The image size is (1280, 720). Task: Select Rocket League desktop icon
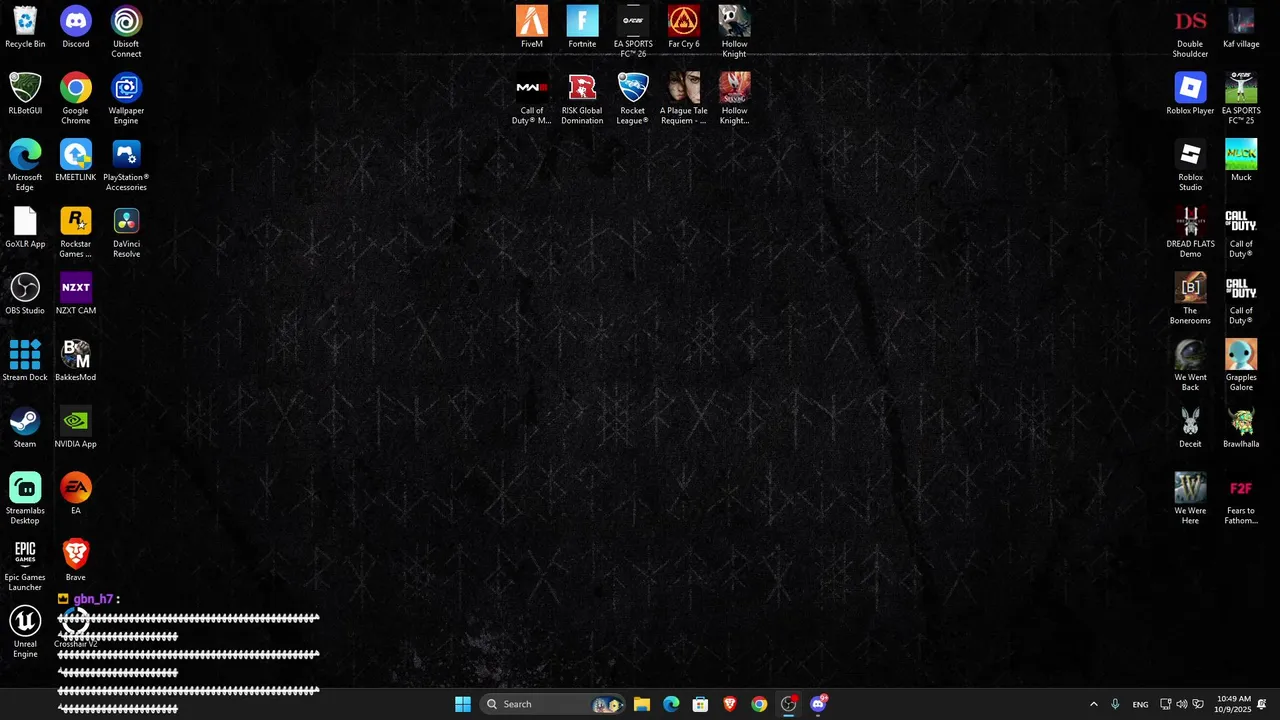click(x=633, y=99)
